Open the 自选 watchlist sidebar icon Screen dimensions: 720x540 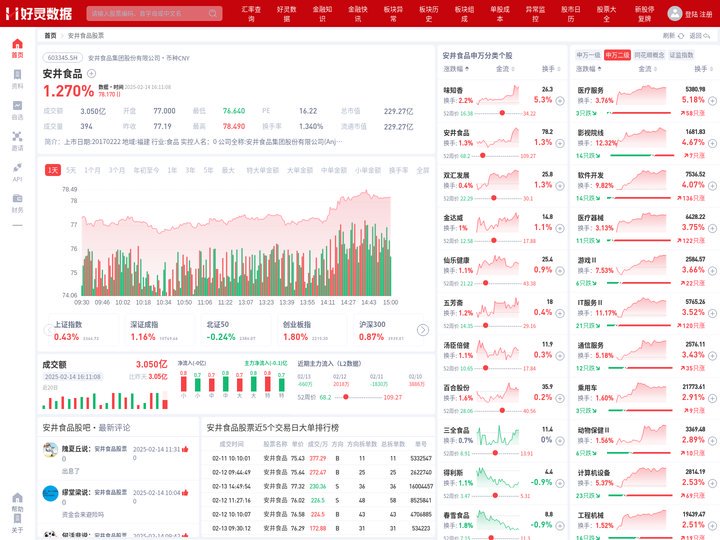17,106
